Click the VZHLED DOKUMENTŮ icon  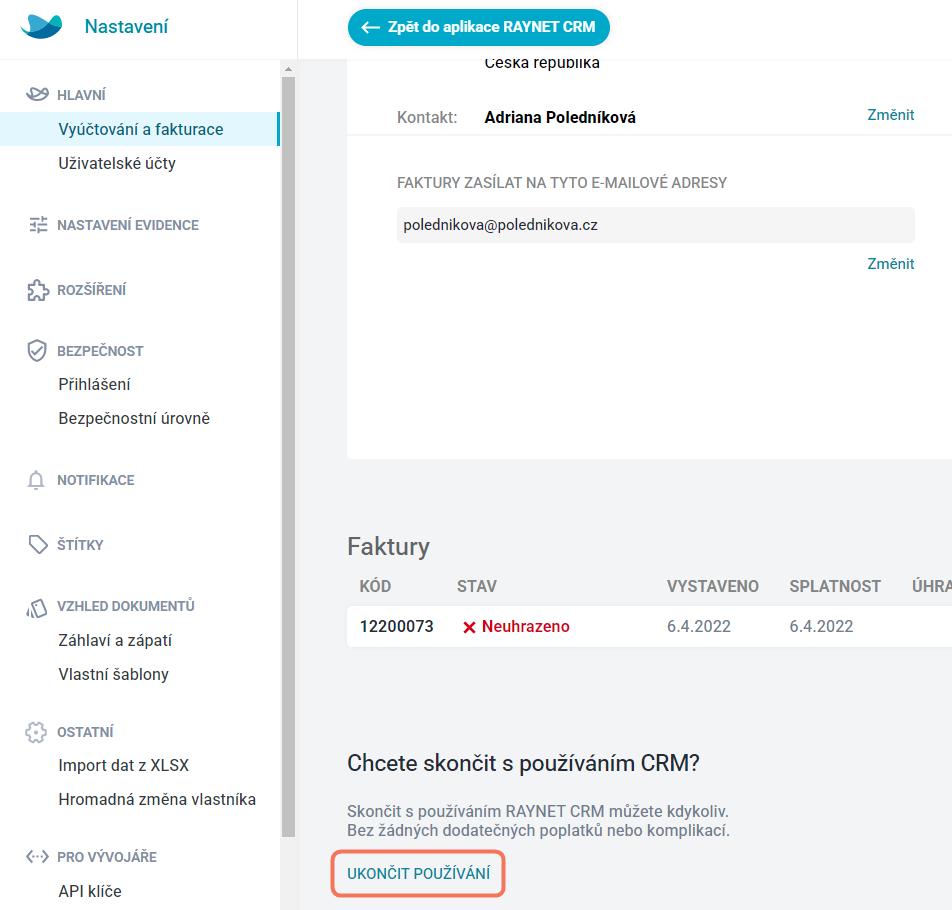point(36,608)
